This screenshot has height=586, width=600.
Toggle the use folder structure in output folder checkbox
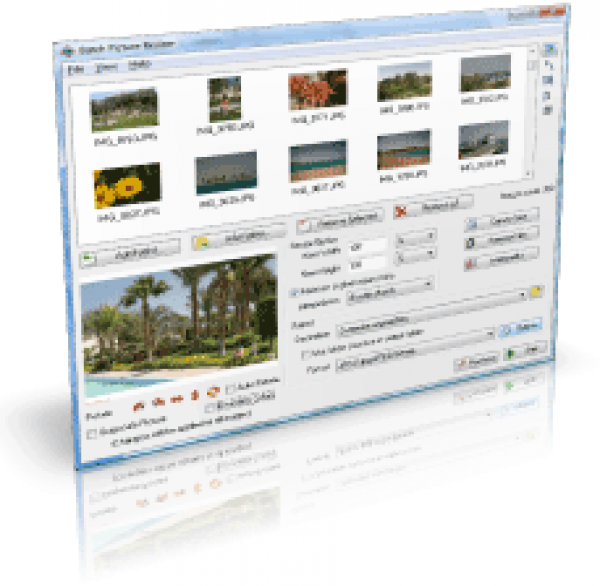pyautogui.click(x=305, y=354)
